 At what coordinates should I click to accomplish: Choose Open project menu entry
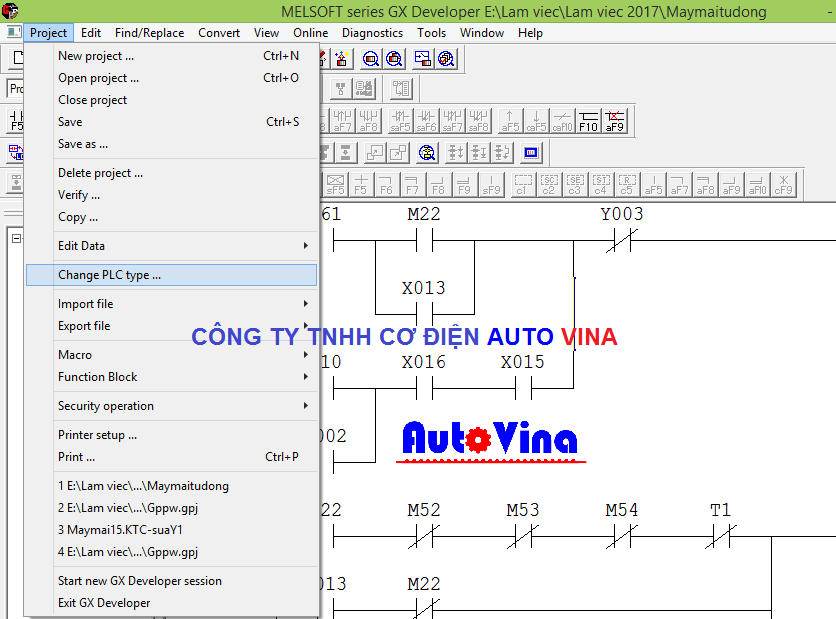coord(171,78)
